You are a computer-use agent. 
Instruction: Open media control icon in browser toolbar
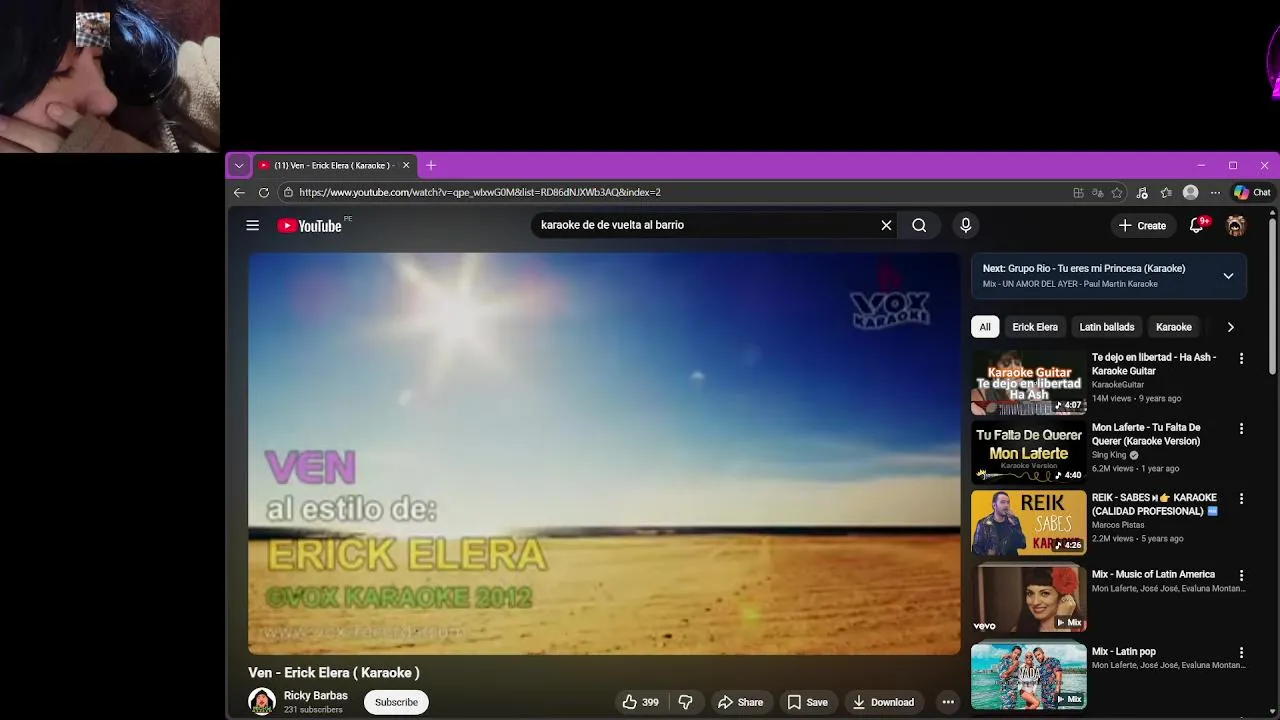[x=1142, y=192]
